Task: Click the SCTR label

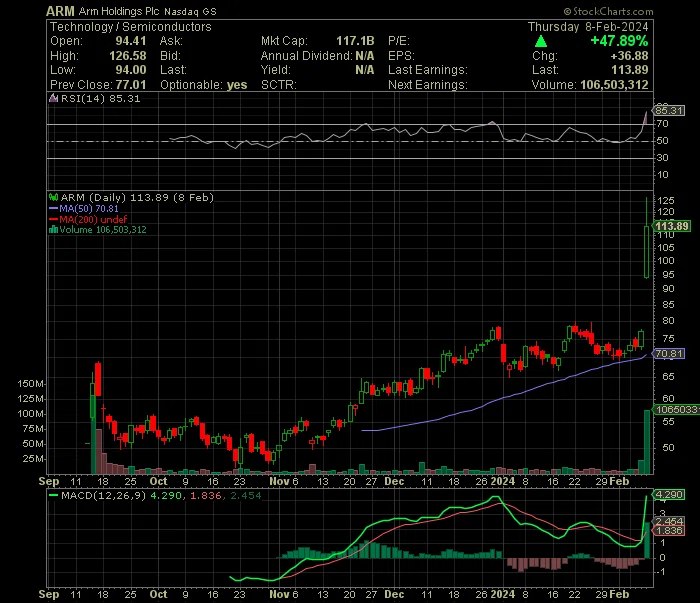Action: [x=279, y=85]
